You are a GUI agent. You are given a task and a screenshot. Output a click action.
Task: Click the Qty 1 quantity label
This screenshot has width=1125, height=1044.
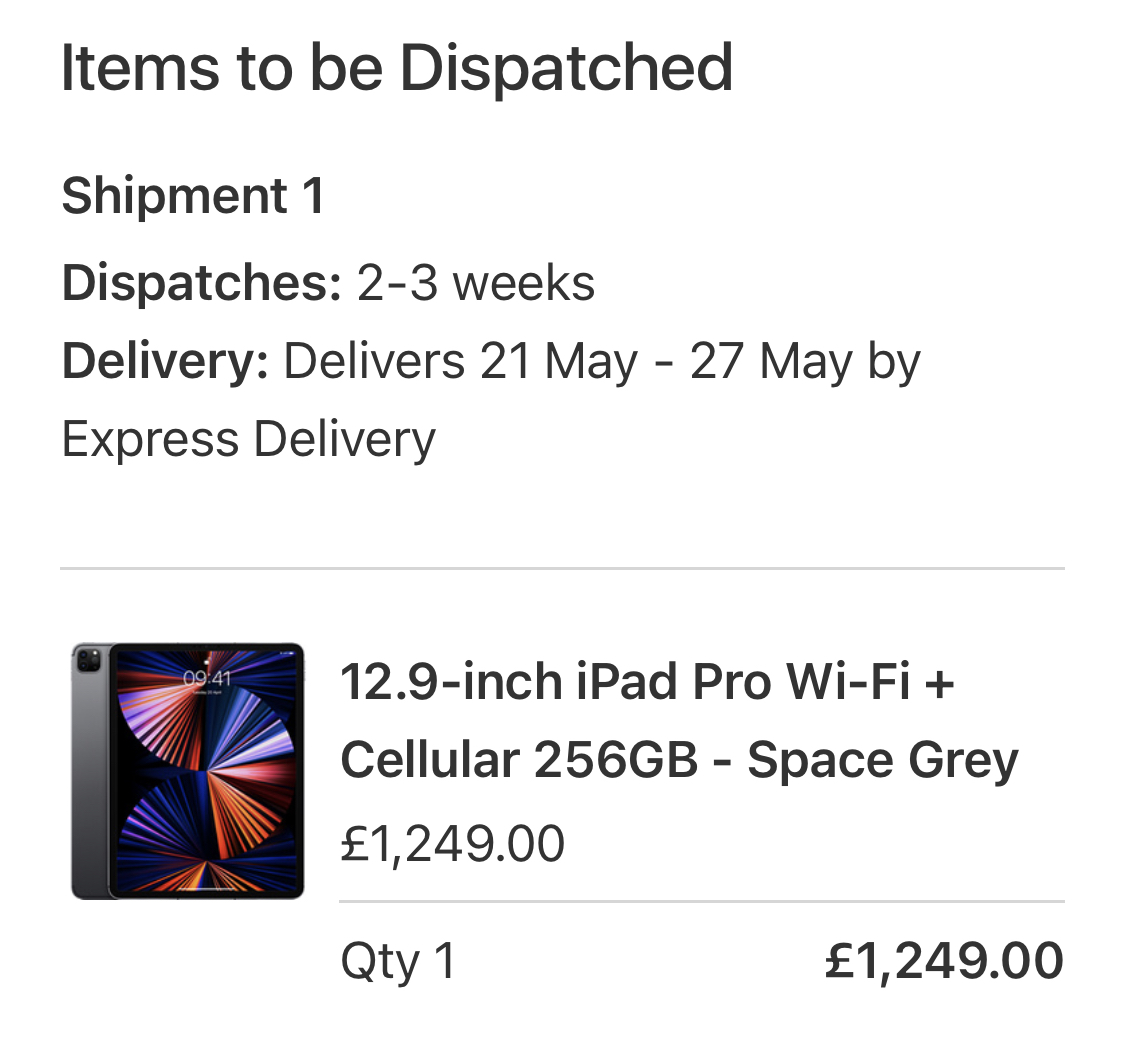(x=398, y=961)
